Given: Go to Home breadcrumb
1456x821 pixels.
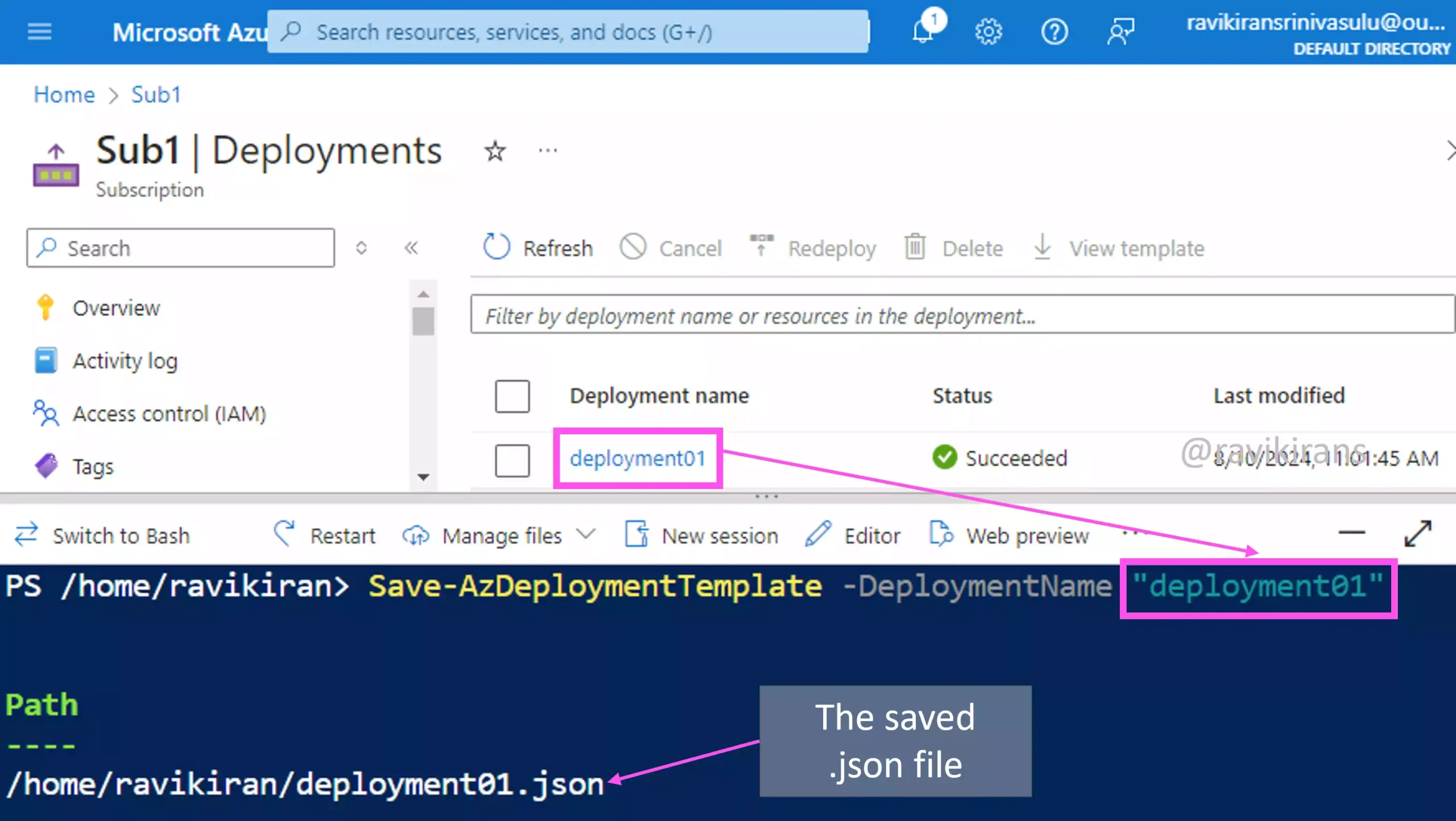Looking at the screenshot, I should (64, 94).
